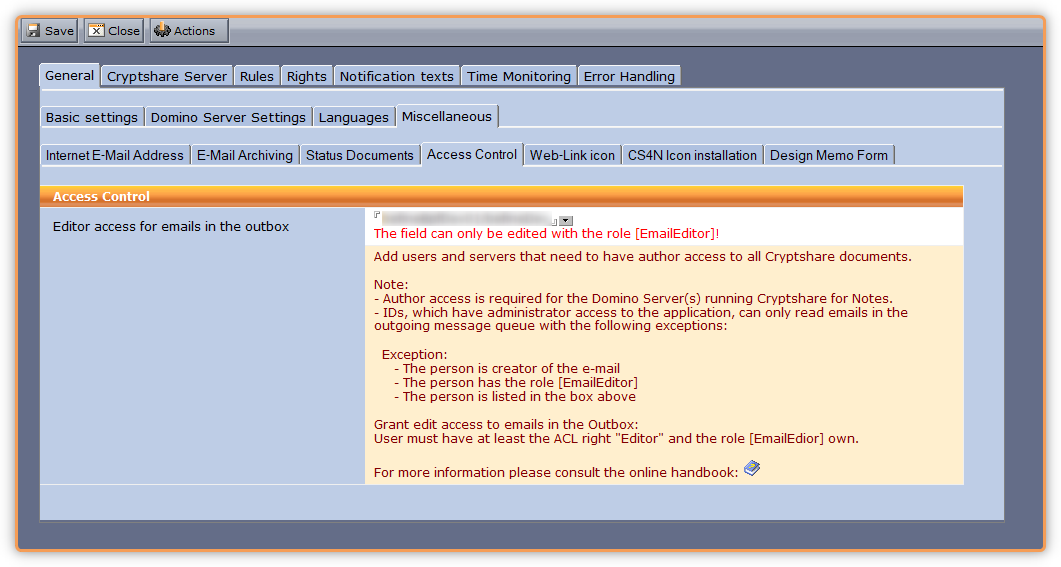Expand the editor access names dropdown arrow
Viewport: 1061px width, 567px height.
point(566,221)
